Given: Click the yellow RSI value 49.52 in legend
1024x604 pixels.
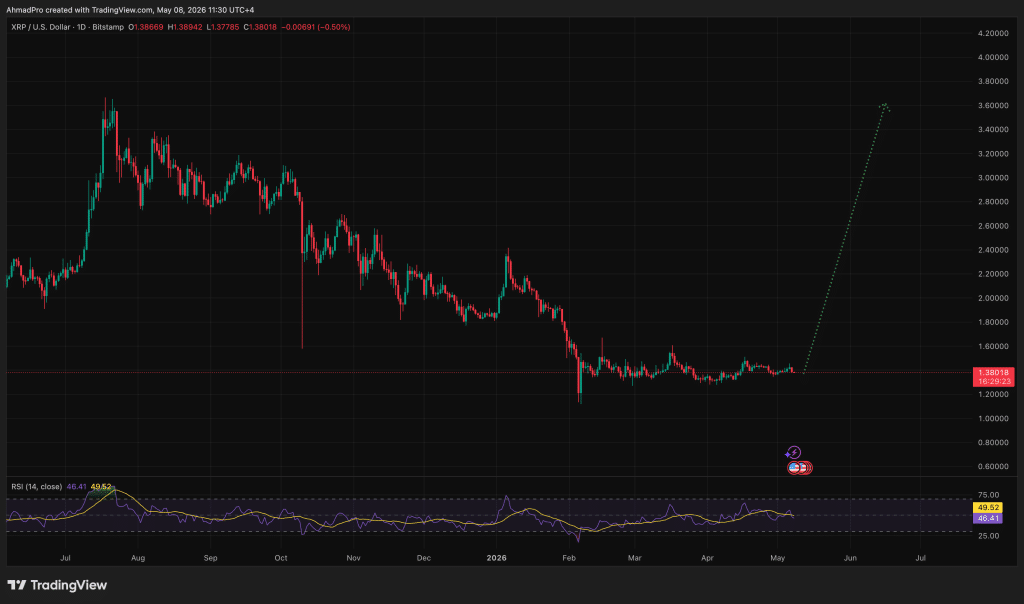Looking at the screenshot, I should coord(101,486).
